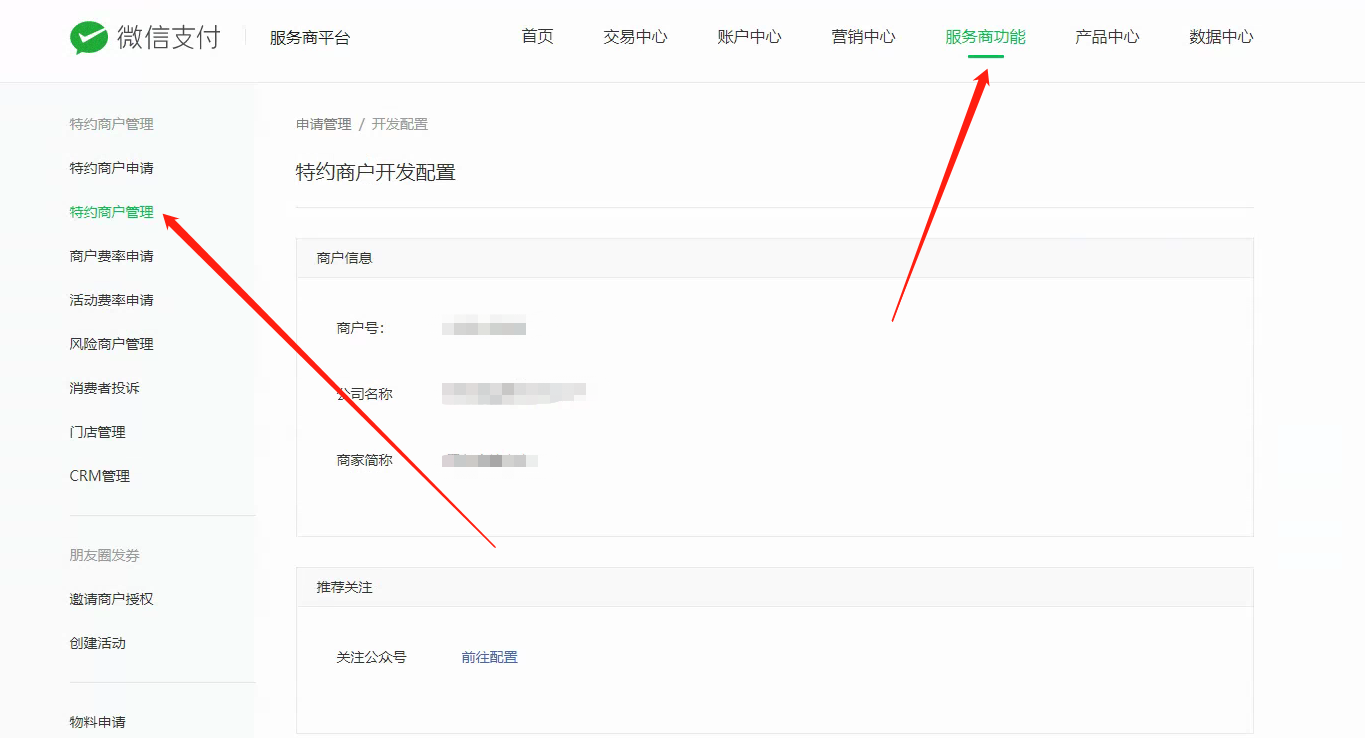Switch to 交易中心 tab
Viewport: 1365px width, 738px height.
click(635, 37)
